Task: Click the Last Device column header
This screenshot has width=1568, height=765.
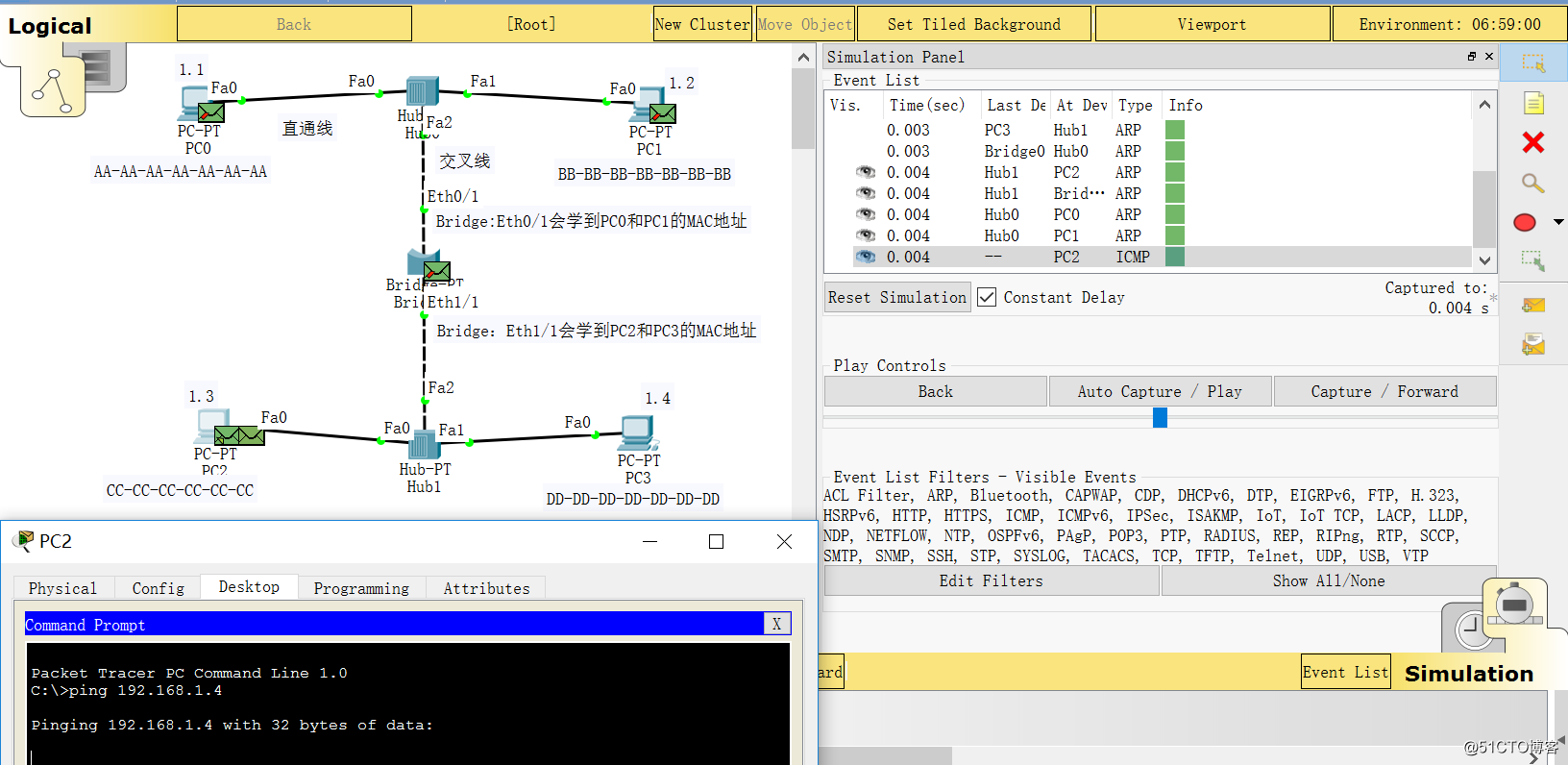Action: tap(1016, 105)
